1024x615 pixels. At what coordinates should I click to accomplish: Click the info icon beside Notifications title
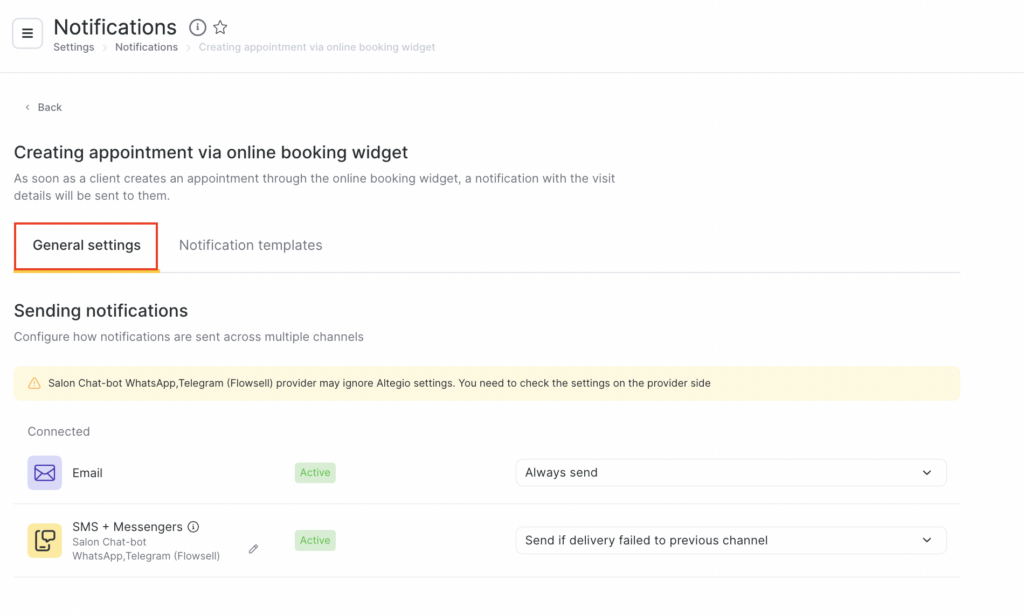click(x=198, y=28)
